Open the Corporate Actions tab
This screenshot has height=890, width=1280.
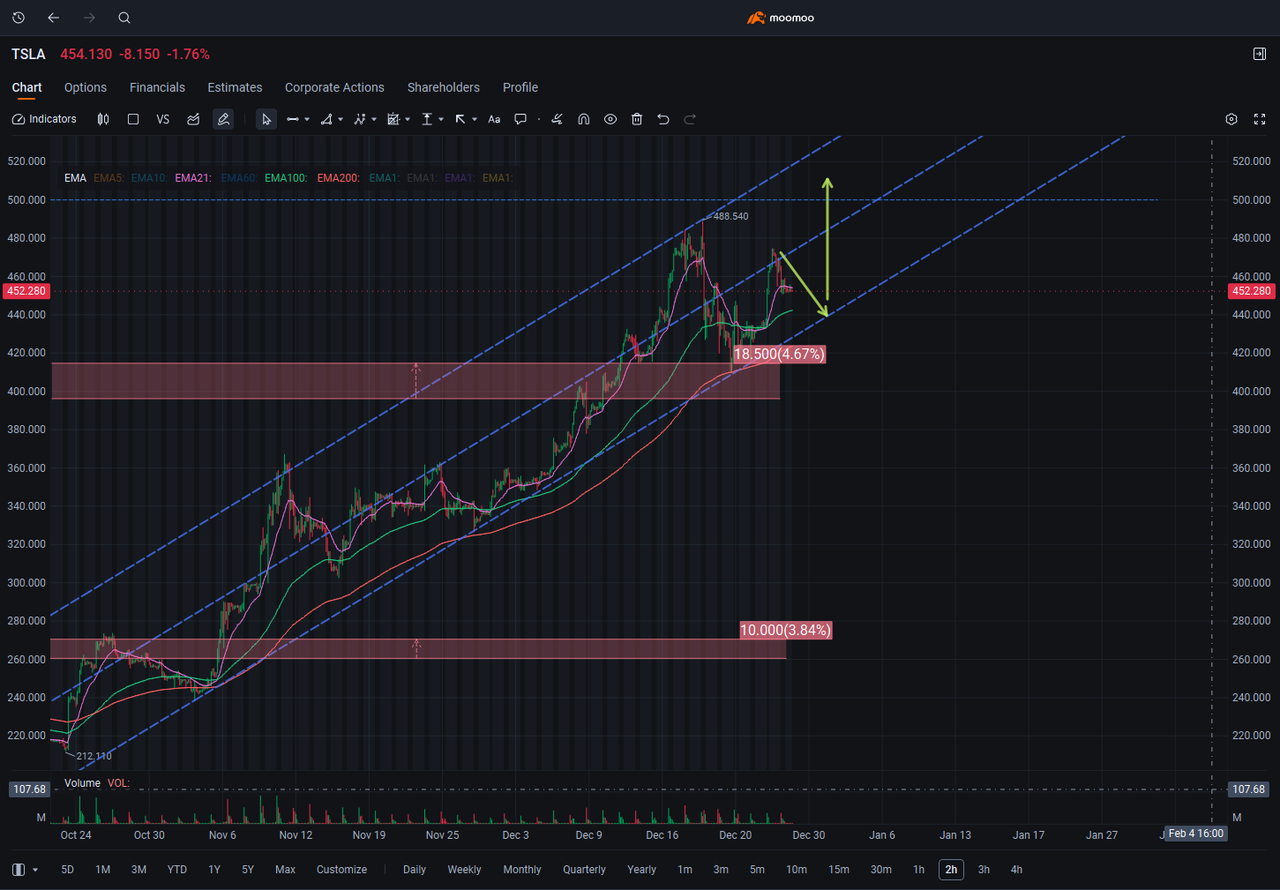335,88
